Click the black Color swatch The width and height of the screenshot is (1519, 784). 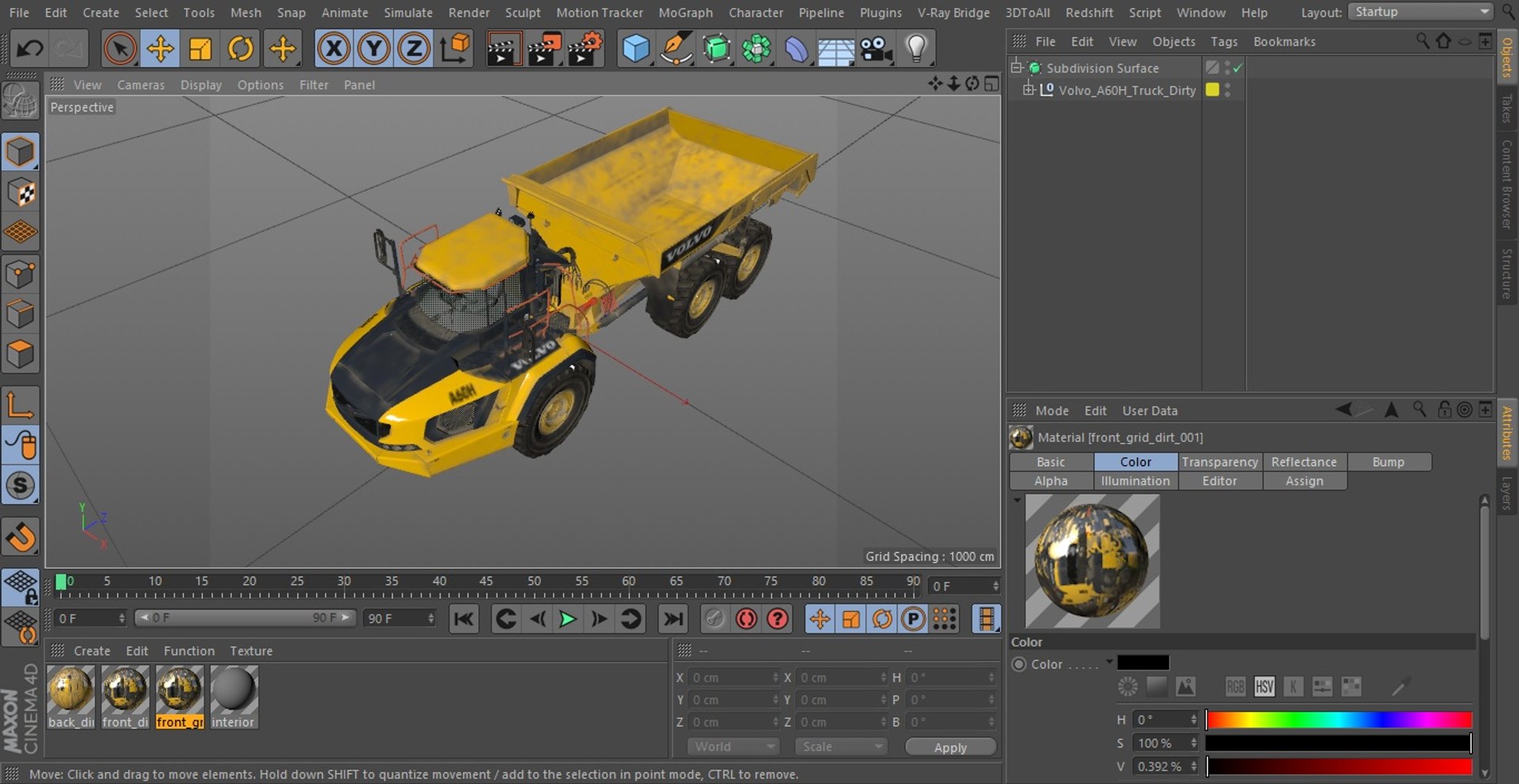click(x=1143, y=663)
